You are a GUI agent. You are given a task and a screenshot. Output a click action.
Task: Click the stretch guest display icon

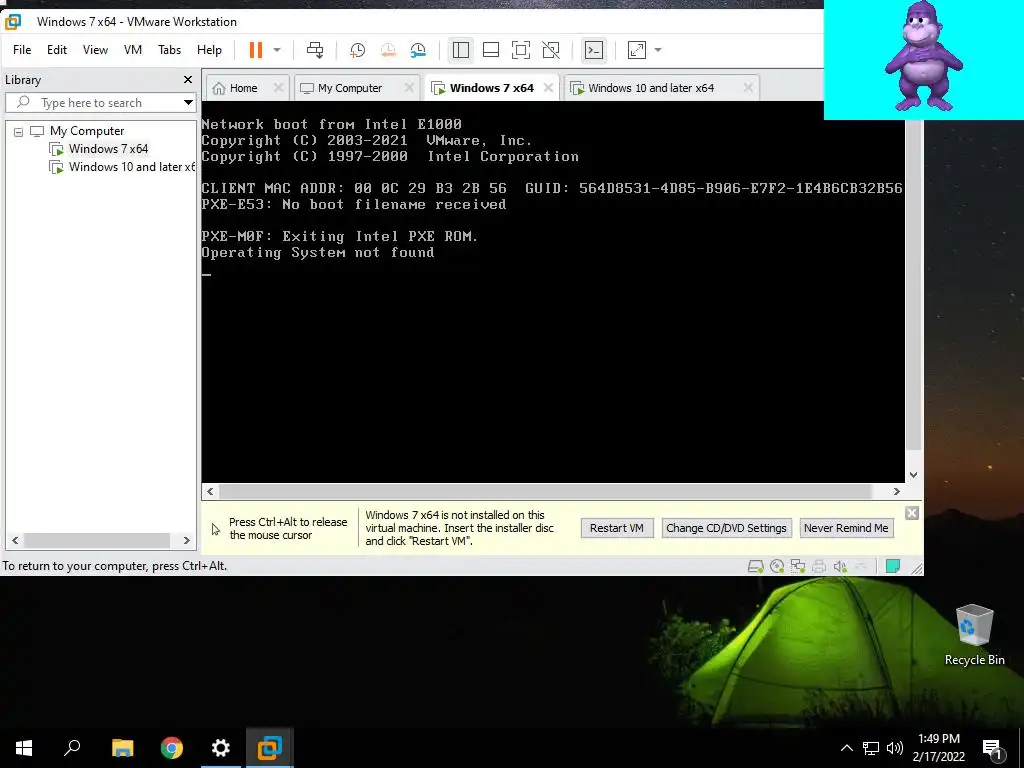click(636, 50)
